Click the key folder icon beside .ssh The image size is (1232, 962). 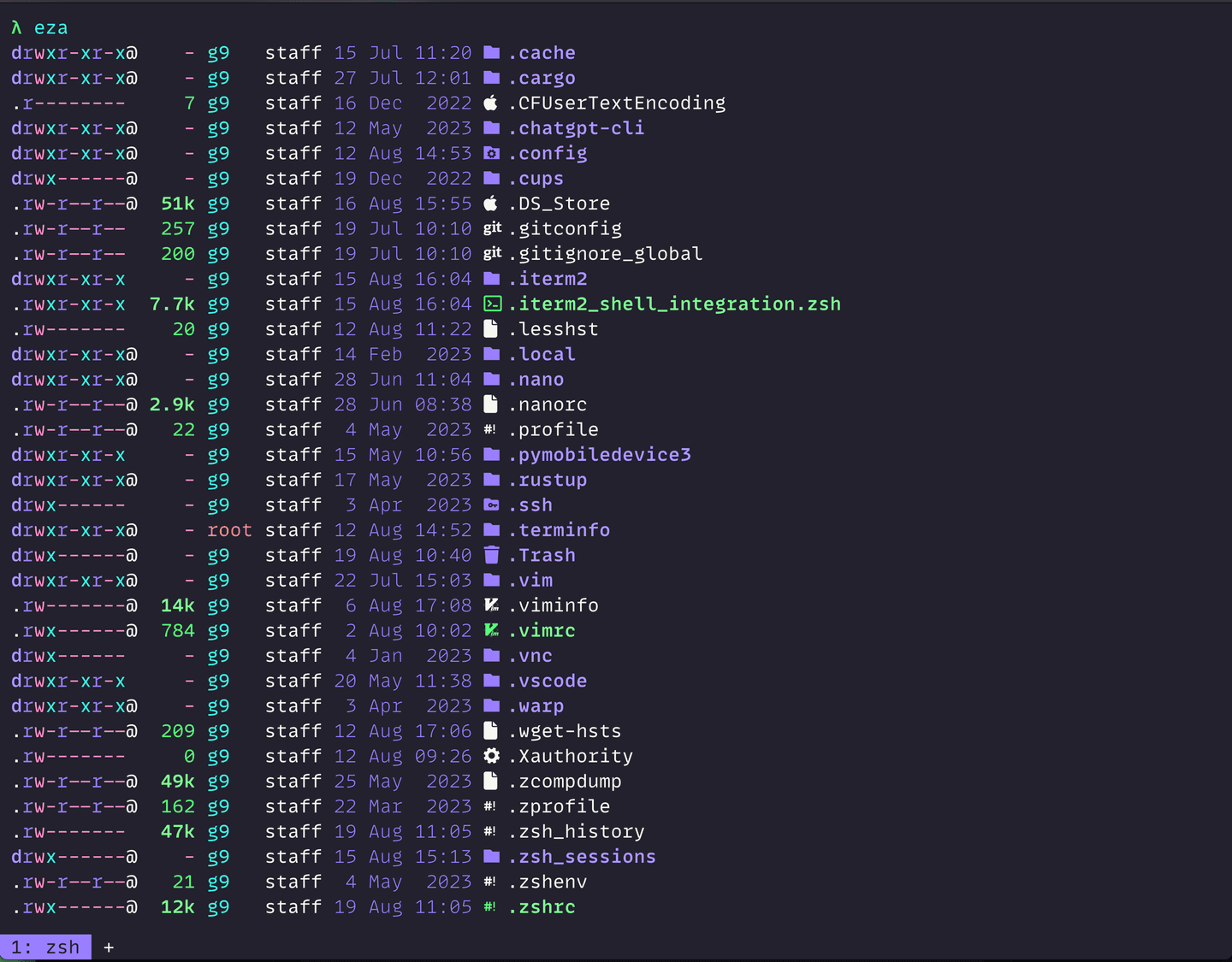point(491,505)
